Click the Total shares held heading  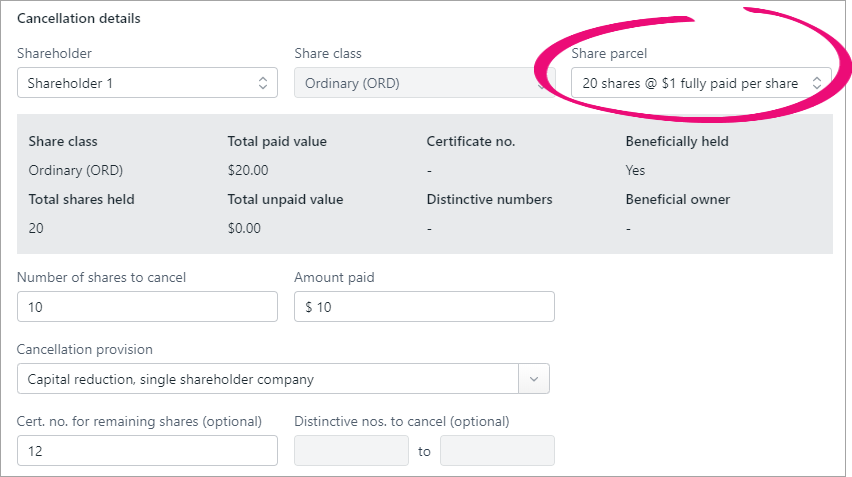tap(81, 199)
